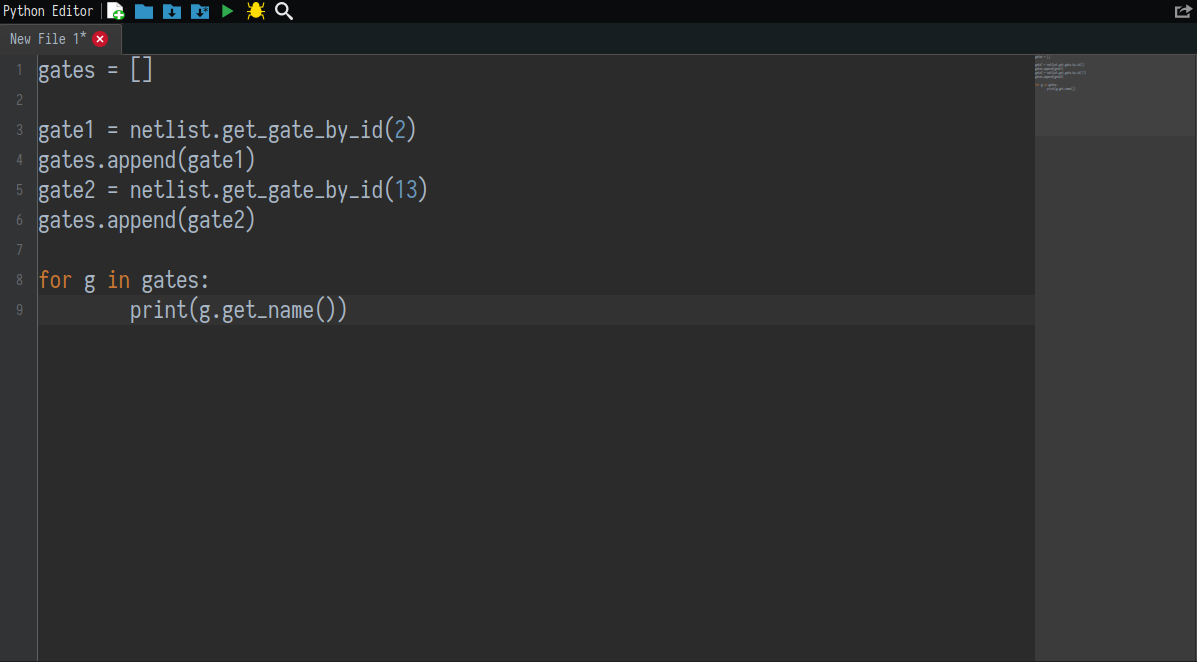
Task: Run the Python script
Action: click(227, 11)
